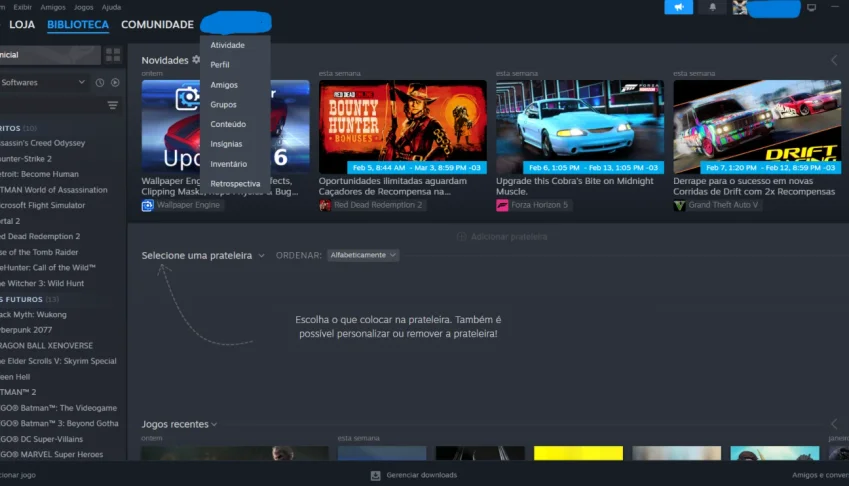Viewport: 849px width, 486px height.
Task: Choose Atividade from profile dropdown
Action: pyautogui.click(x=227, y=45)
